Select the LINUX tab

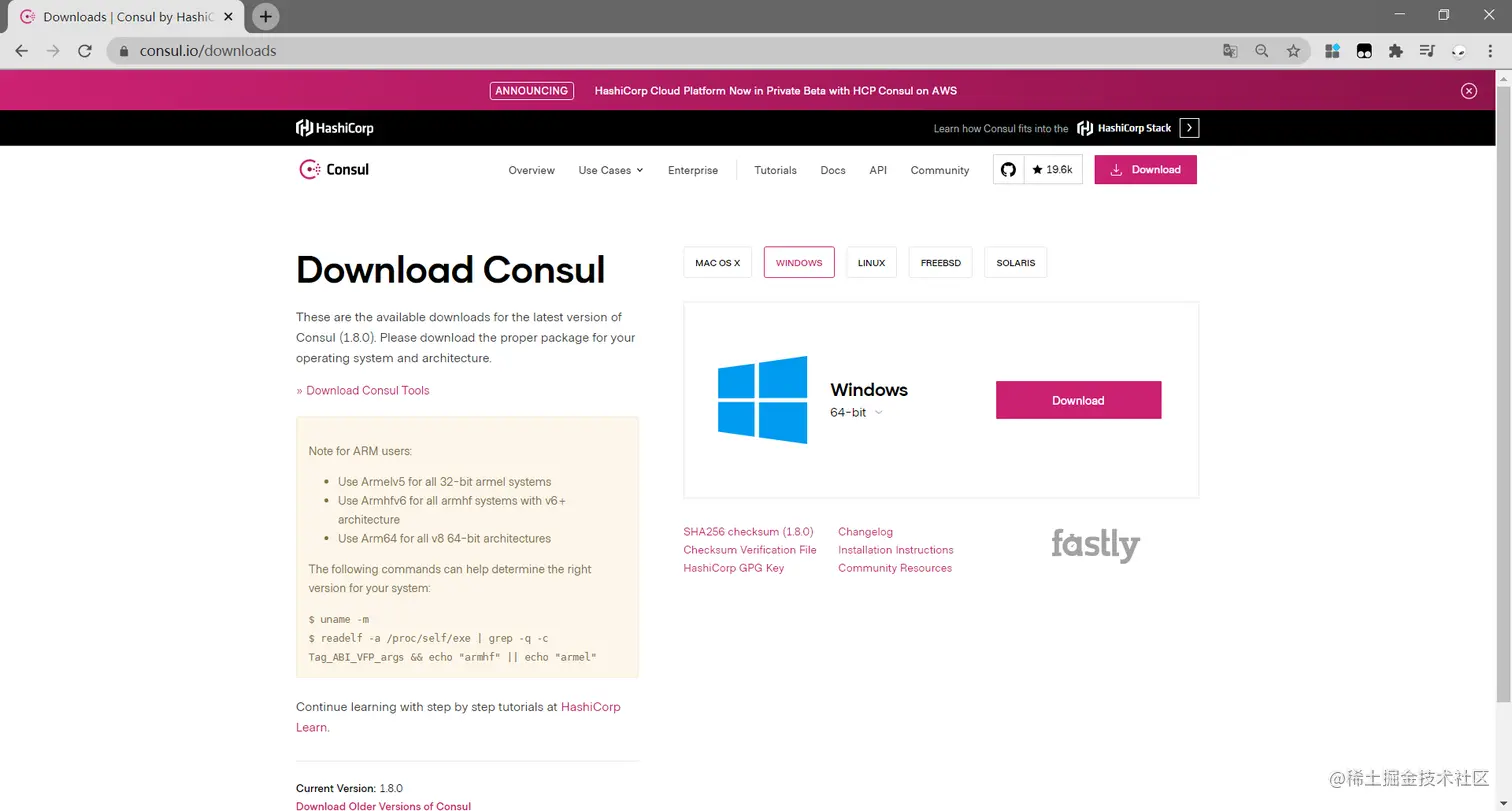point(871,263)
